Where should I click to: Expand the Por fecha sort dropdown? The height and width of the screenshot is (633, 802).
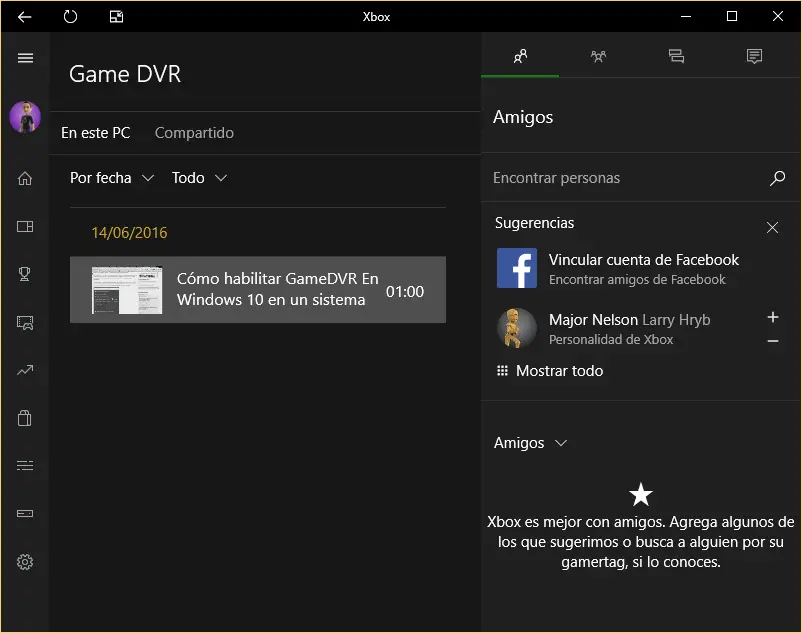click(x=112, y=178)
